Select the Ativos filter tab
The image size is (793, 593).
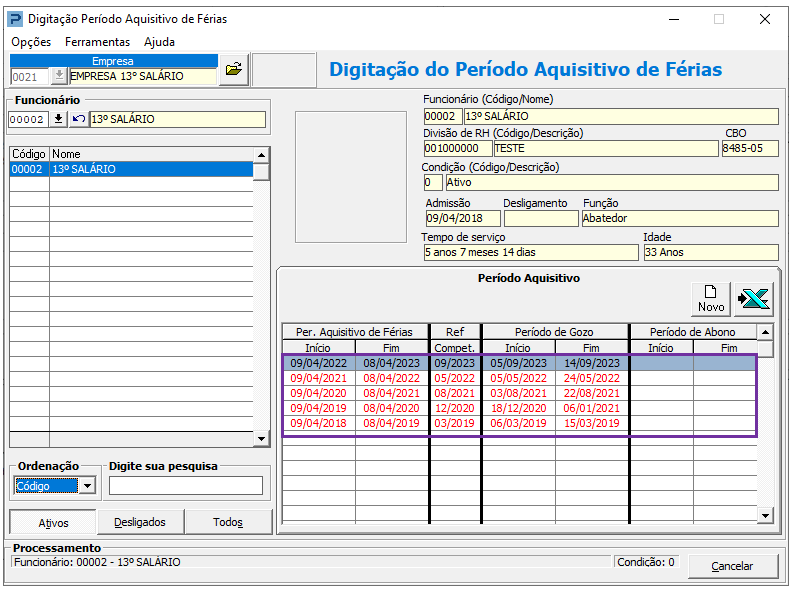pyautogui.click(x=53, y=522)
